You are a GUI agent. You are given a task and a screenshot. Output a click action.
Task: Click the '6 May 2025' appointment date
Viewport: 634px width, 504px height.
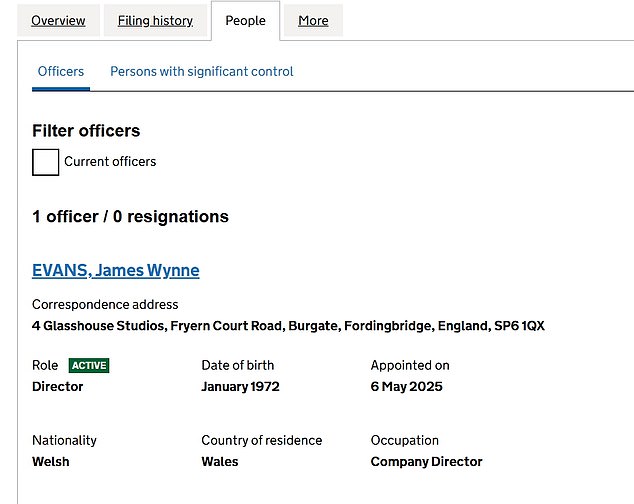click(406, 387)
